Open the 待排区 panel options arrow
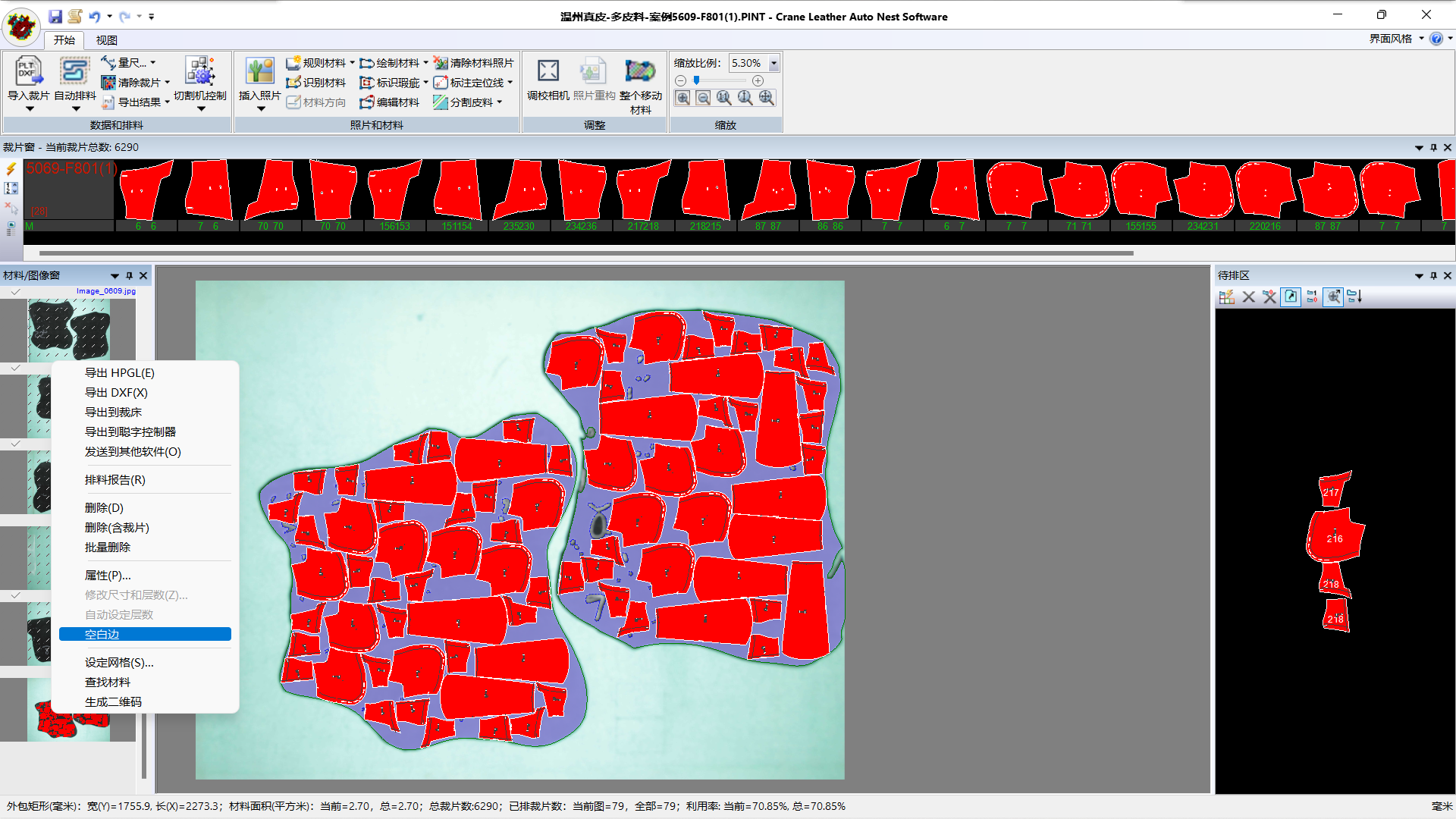This screenshot has width=1456, height=819. pyautogui.click(x=1419, y=275)
